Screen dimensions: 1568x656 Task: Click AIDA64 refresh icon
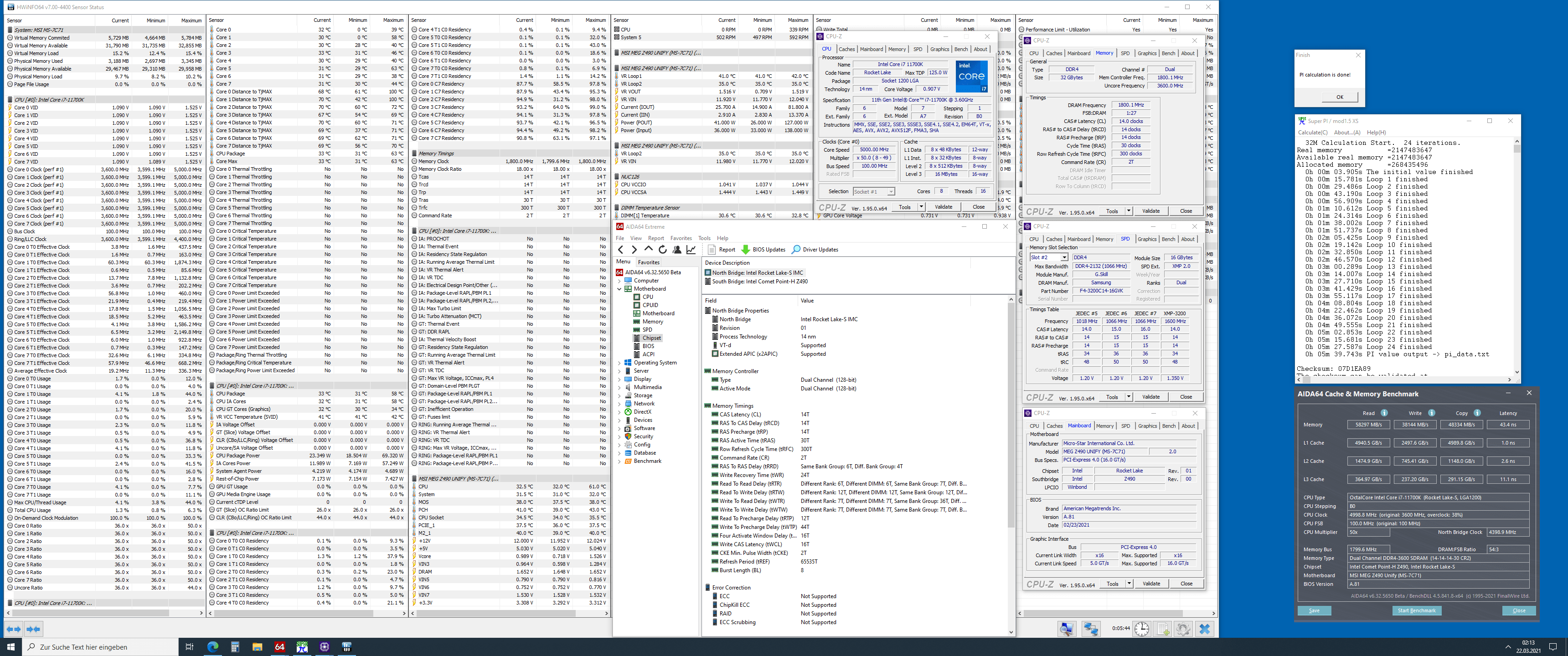662,250
